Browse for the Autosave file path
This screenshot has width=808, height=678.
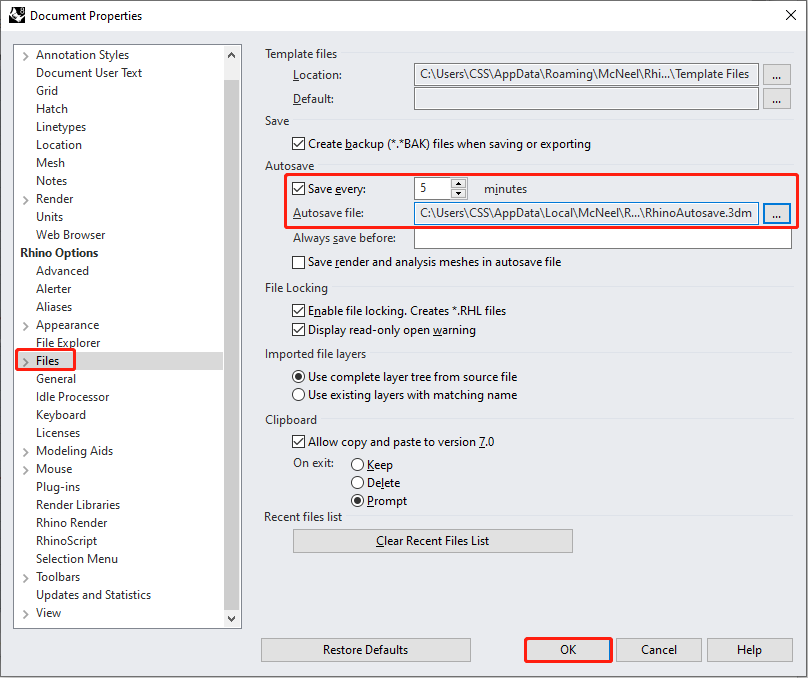tap(777, 213)
